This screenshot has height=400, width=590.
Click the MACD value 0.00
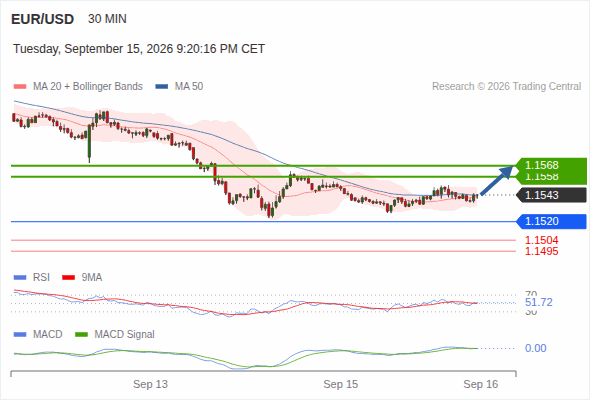click(x=535, y=348)
